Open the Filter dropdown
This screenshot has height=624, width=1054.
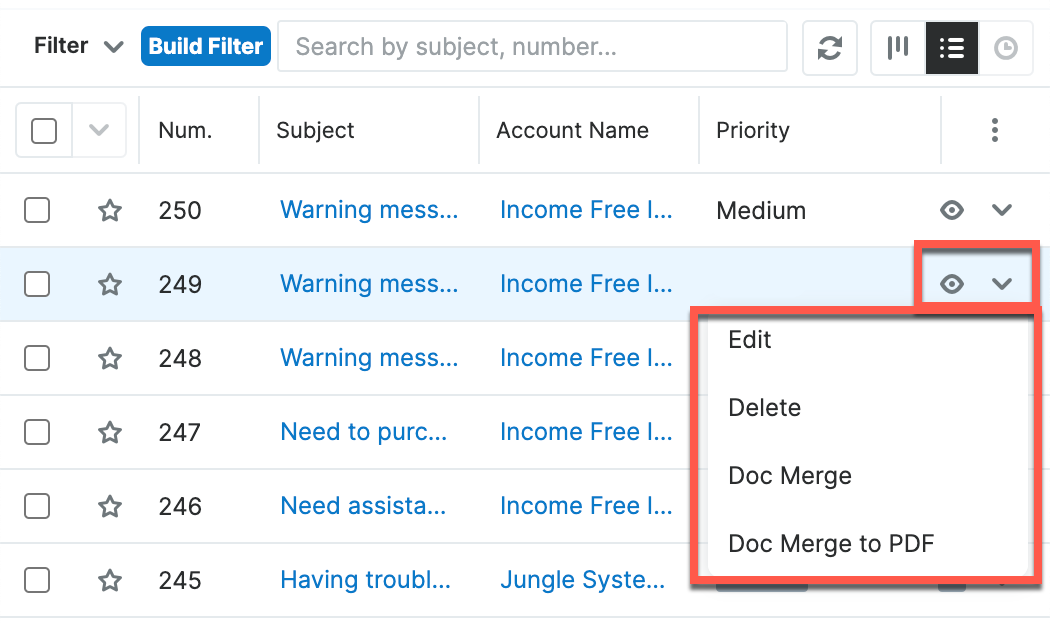coord(77,45)
